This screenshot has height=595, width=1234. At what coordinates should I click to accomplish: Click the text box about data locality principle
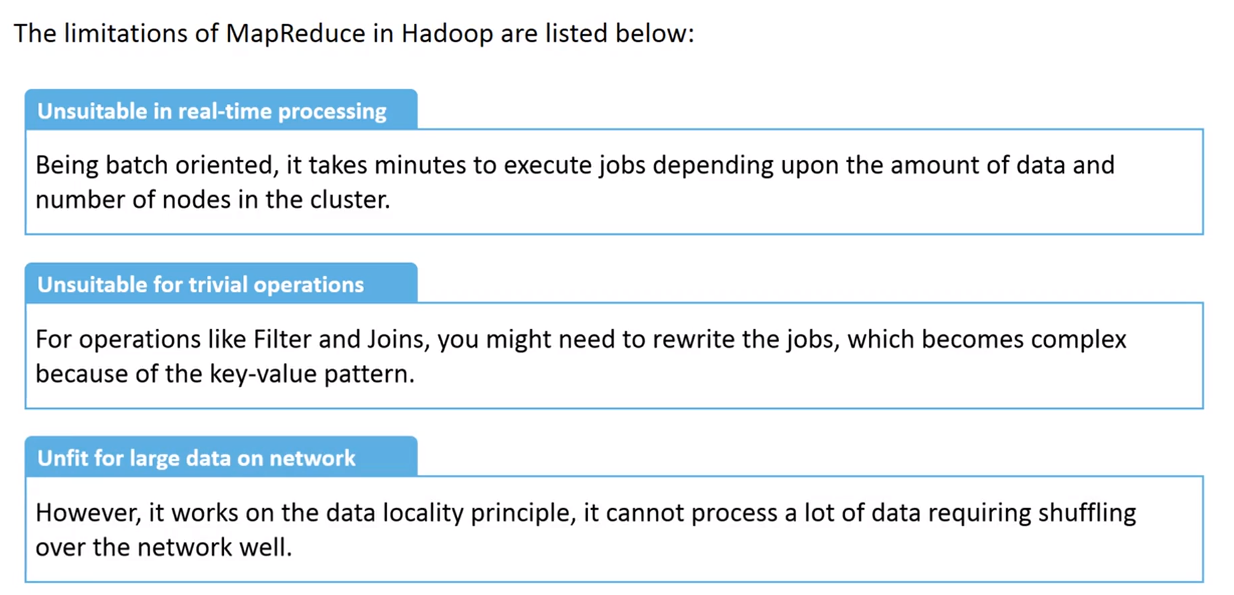(614, 529)
